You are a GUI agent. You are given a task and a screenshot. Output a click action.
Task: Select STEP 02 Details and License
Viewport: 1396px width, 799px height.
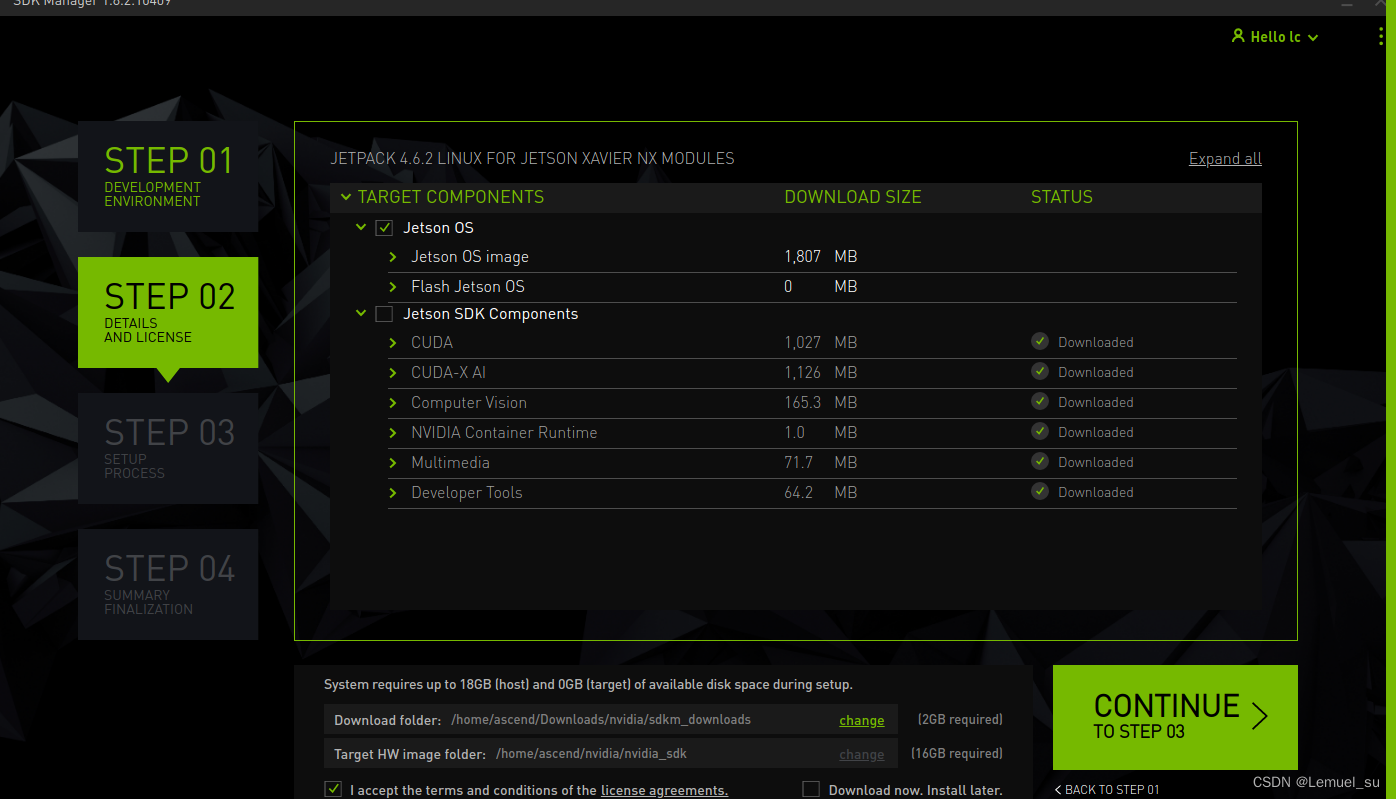[168, 312]
